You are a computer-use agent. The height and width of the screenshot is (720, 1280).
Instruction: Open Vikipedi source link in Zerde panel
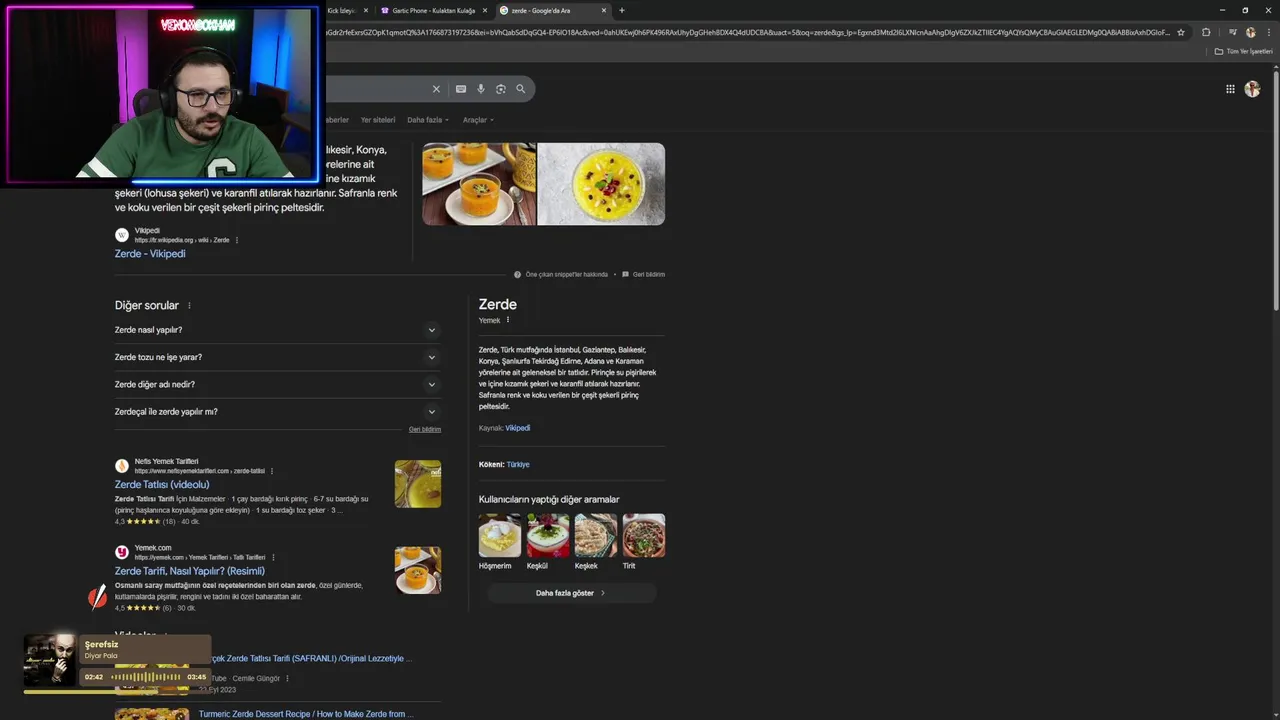coord(517,428)
